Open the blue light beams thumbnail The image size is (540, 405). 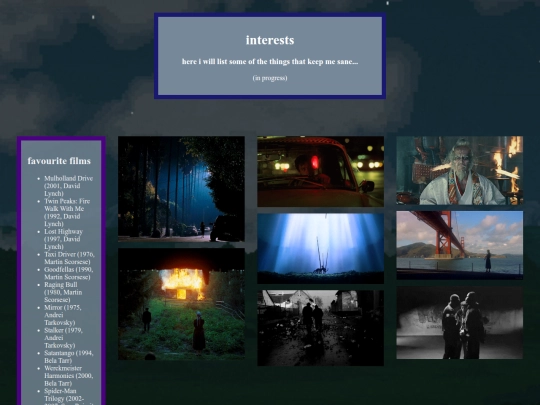(x=320, y=248)
